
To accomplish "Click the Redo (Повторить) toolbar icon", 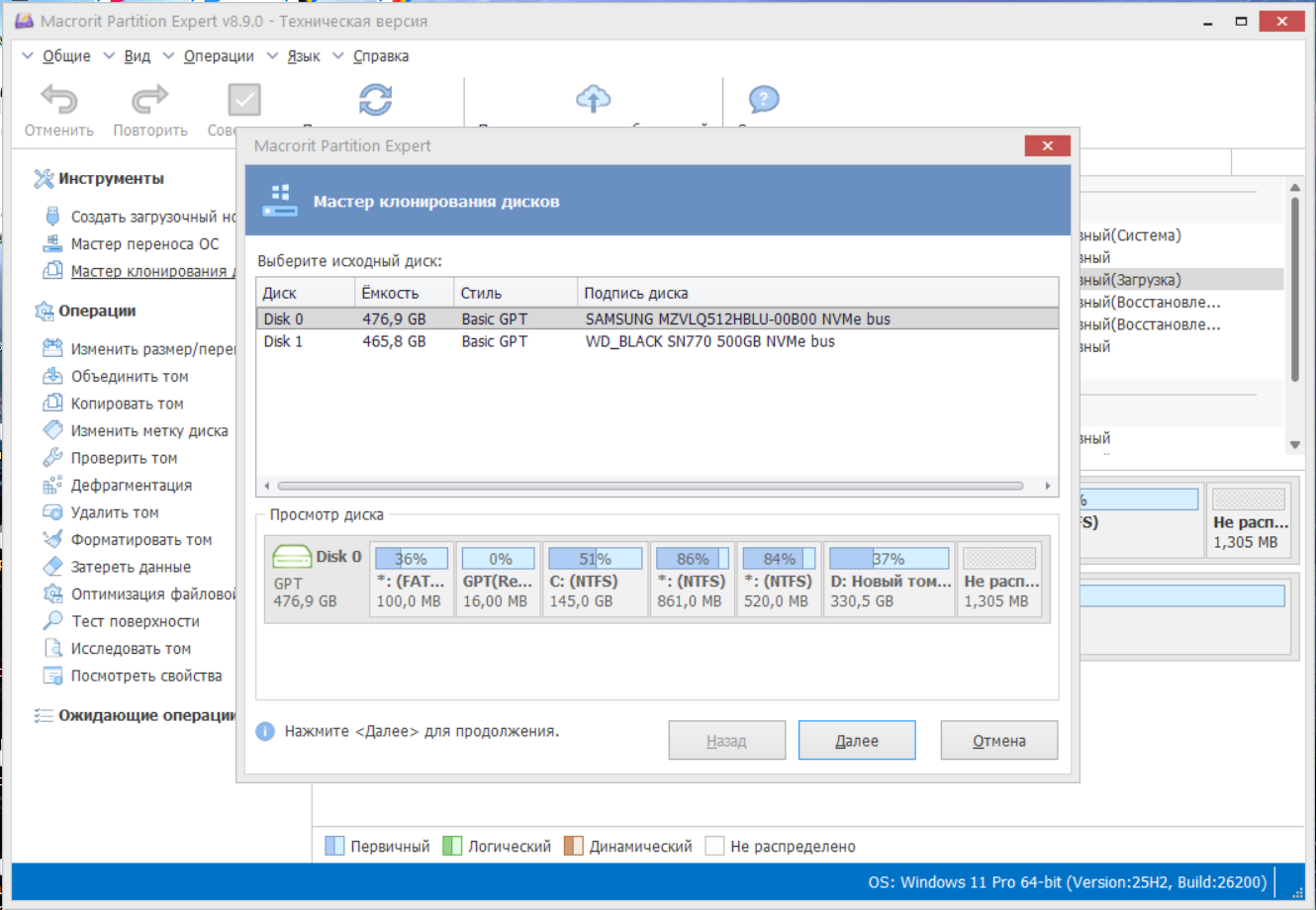I will [x=149, y=101].
